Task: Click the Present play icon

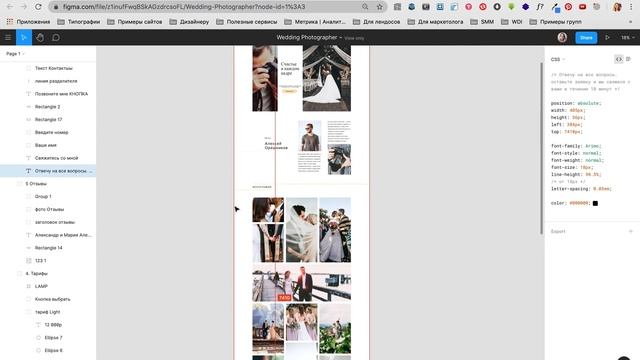Action: tap(607, 38)
